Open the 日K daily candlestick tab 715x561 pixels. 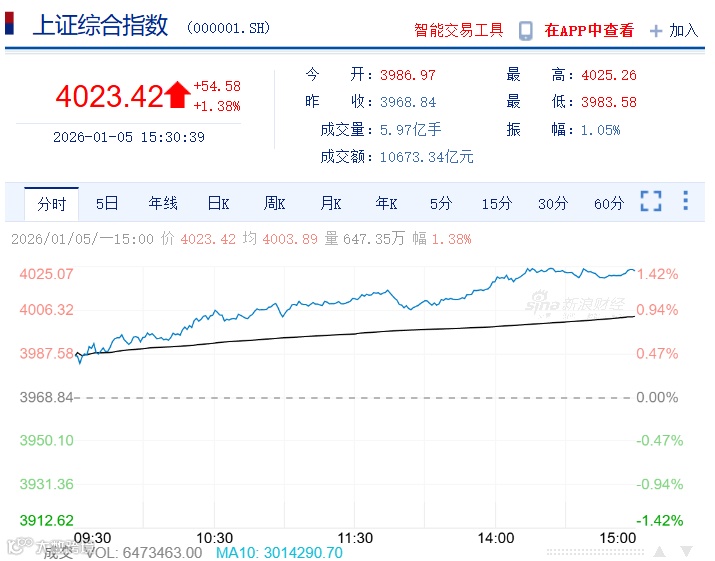(218, 203)
